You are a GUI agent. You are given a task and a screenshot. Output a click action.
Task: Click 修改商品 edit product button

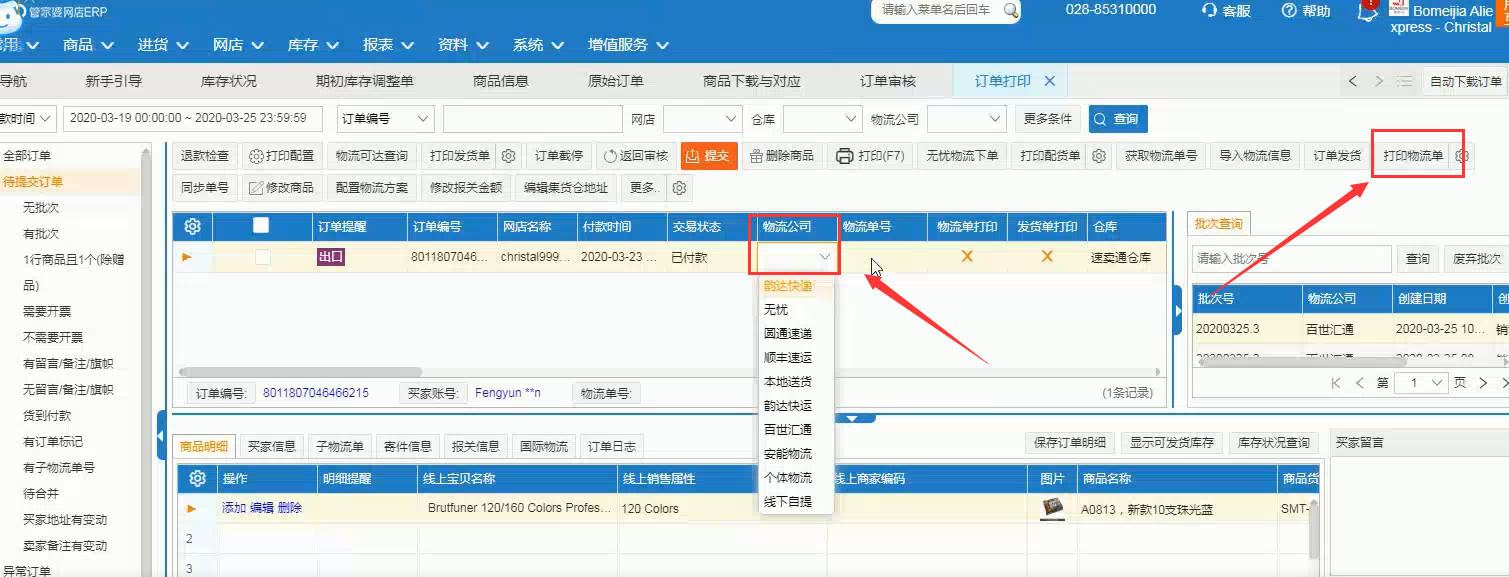point(280,188)
